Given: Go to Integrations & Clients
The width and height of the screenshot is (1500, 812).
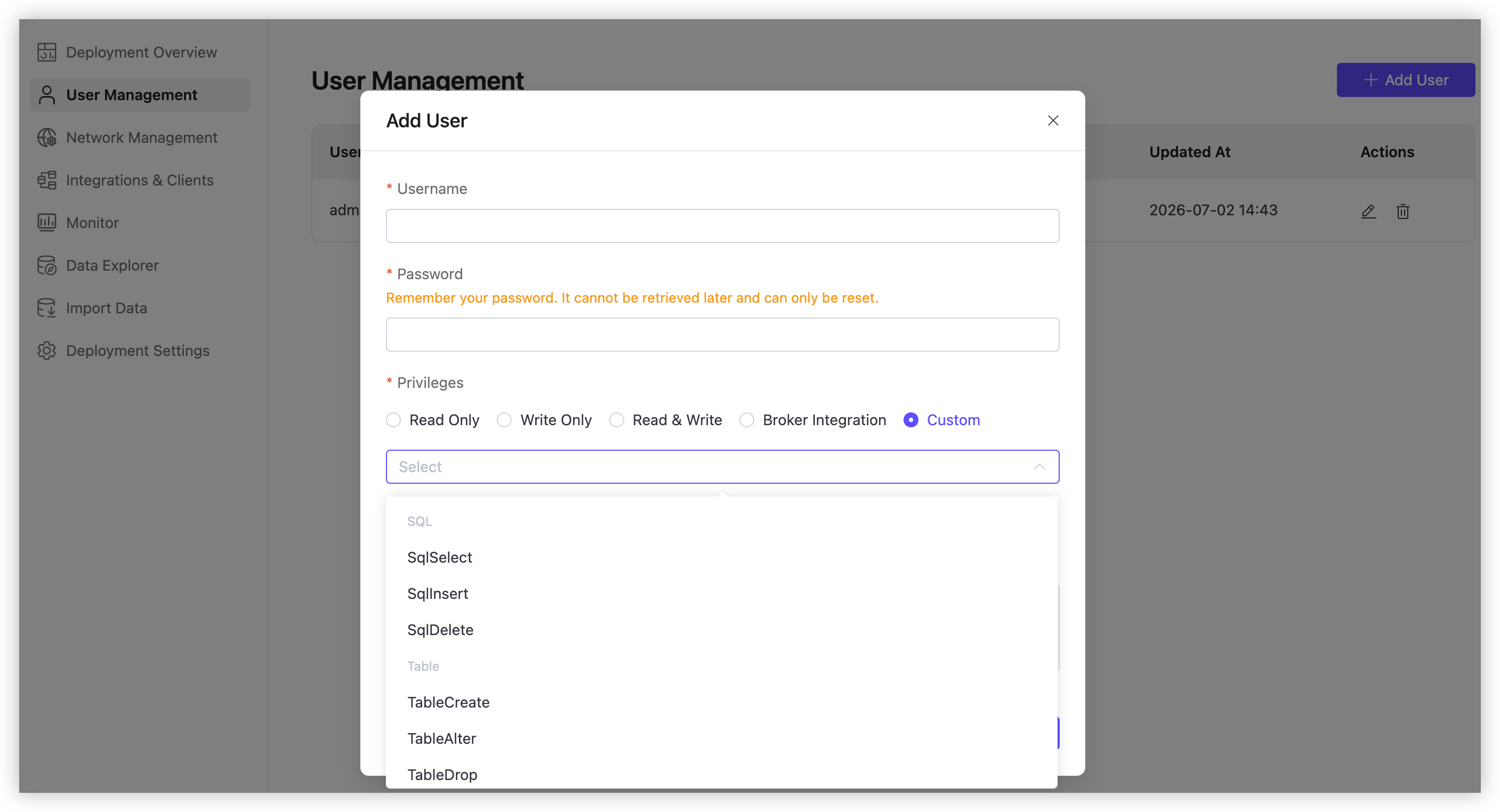Looking at the screenshot, I should [x=141, y=180].
